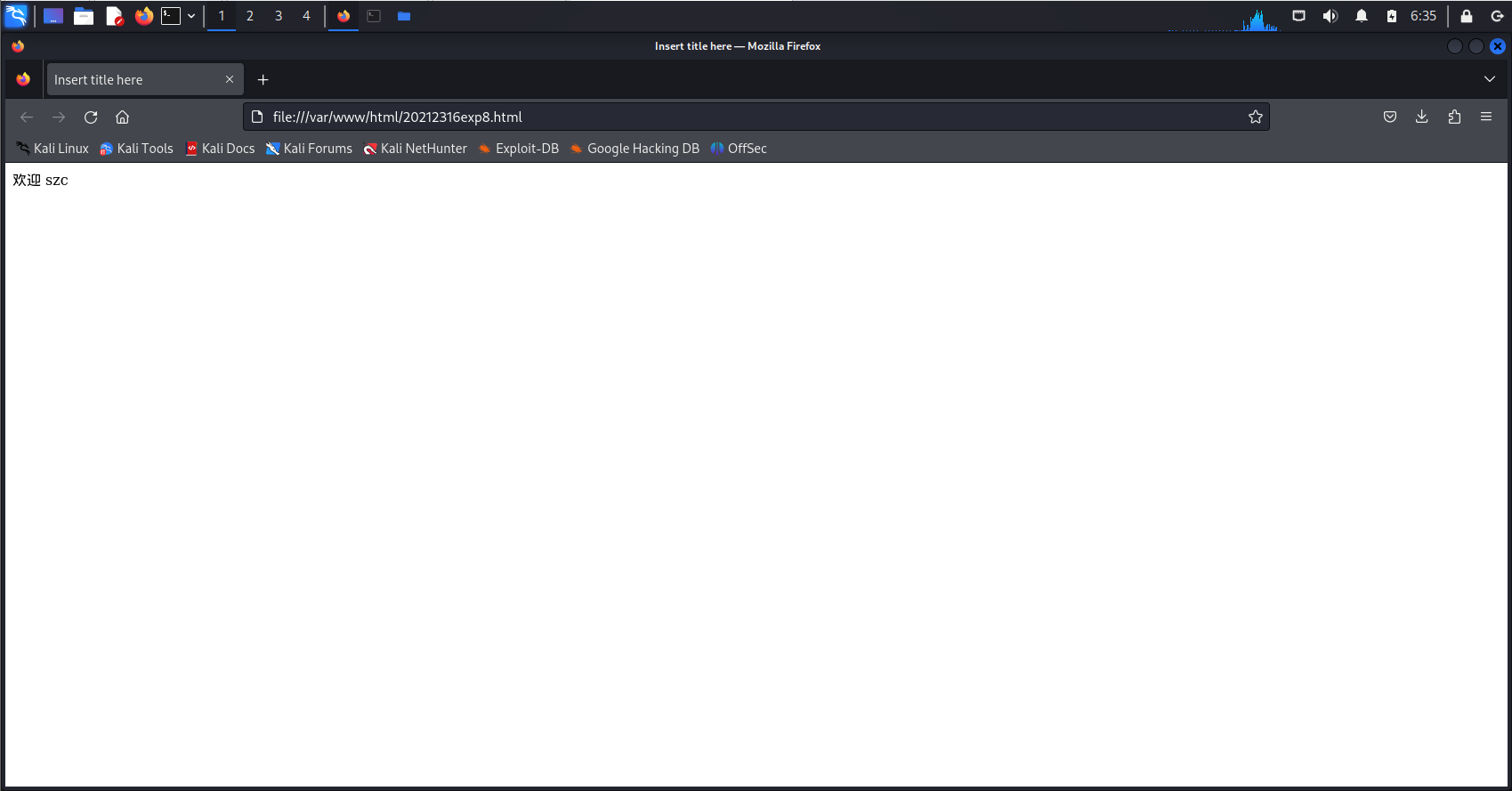Open Exploit-DB bookmark
The height and width of the screenshot is (791, 1512).
pyautogui.click(x=519, y=149)
